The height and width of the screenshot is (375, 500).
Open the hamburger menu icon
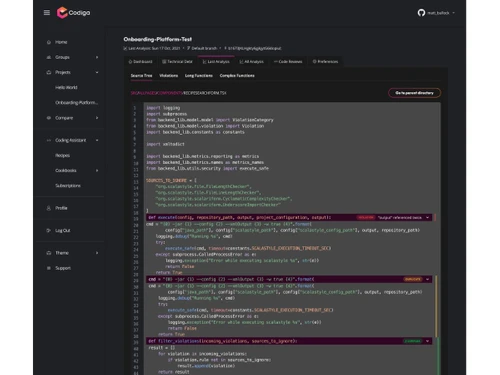click(x=47, y=13)
